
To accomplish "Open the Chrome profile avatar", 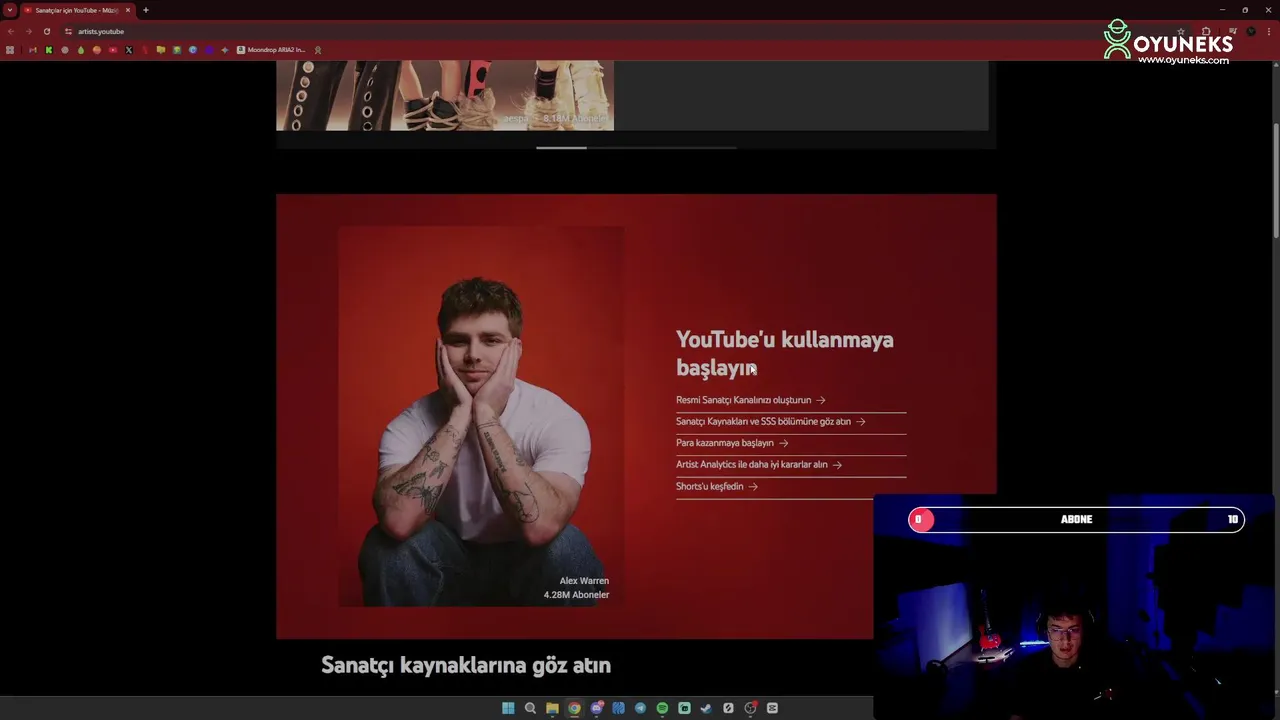I will (x=1251, y=31).
